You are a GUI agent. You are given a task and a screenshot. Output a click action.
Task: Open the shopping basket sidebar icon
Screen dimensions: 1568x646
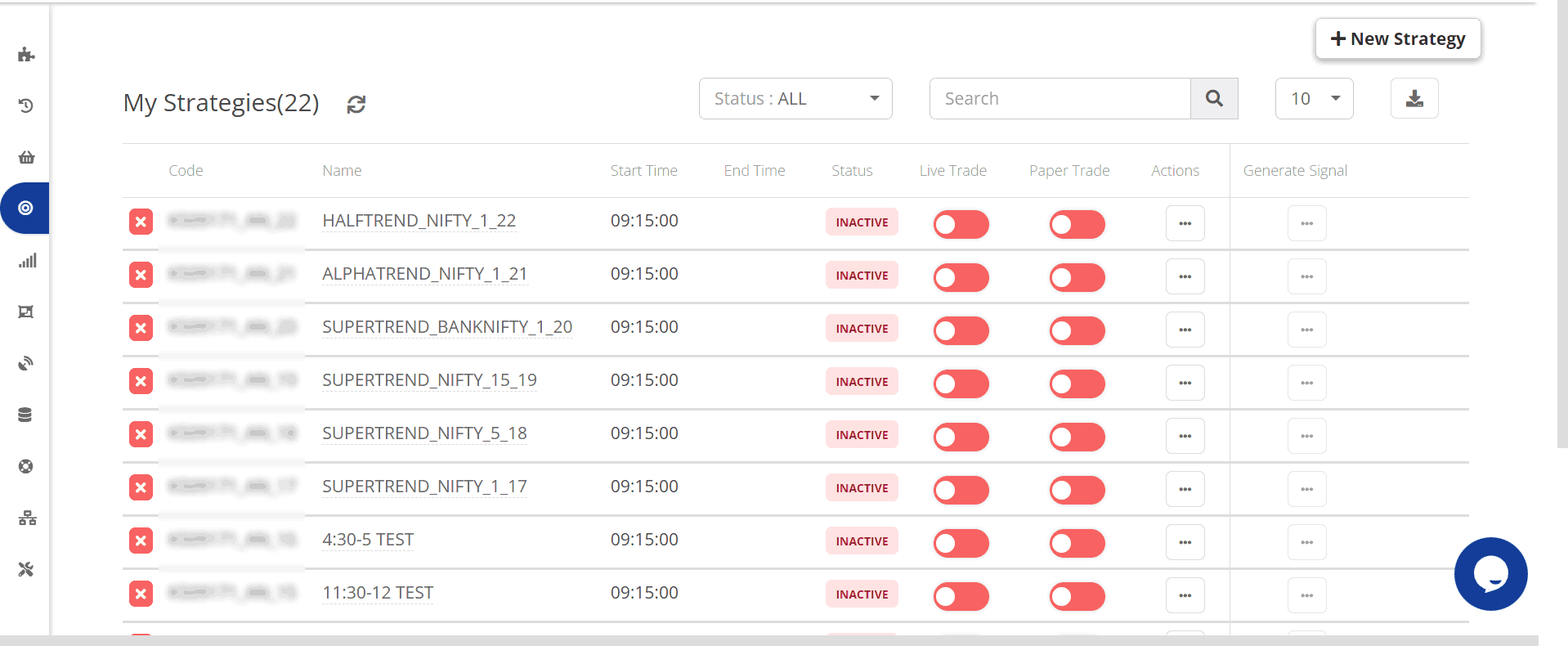pyautogui.click(x=26, y=157)
